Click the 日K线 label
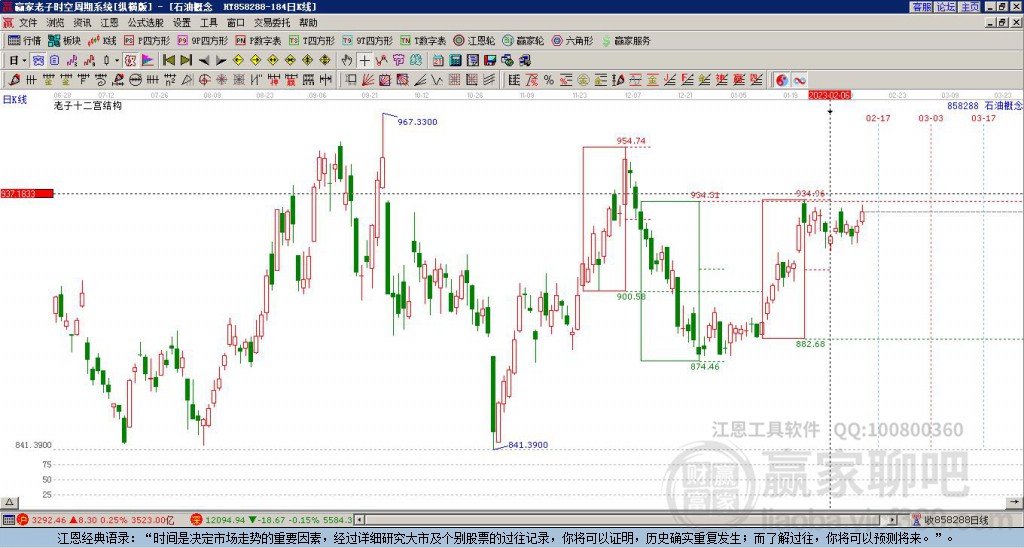Viewport: 1024px width, 548px height. pyautogui.click(x=15, y=99)
